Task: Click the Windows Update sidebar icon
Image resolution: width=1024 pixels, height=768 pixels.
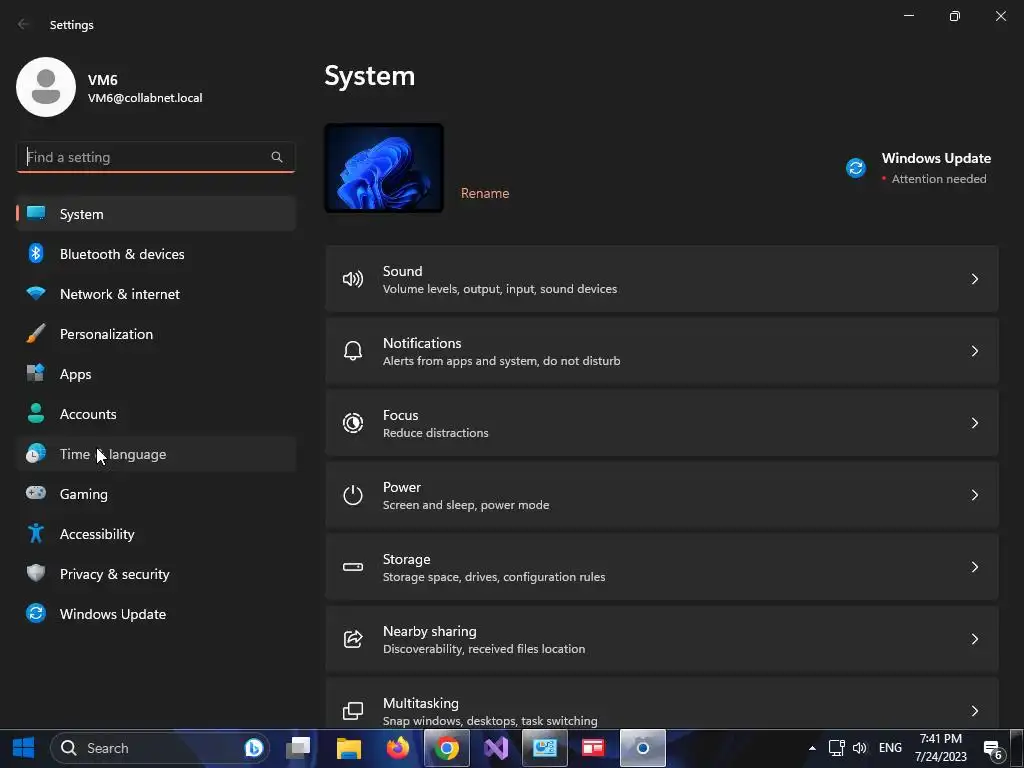Action: click(x=36, y=613)
